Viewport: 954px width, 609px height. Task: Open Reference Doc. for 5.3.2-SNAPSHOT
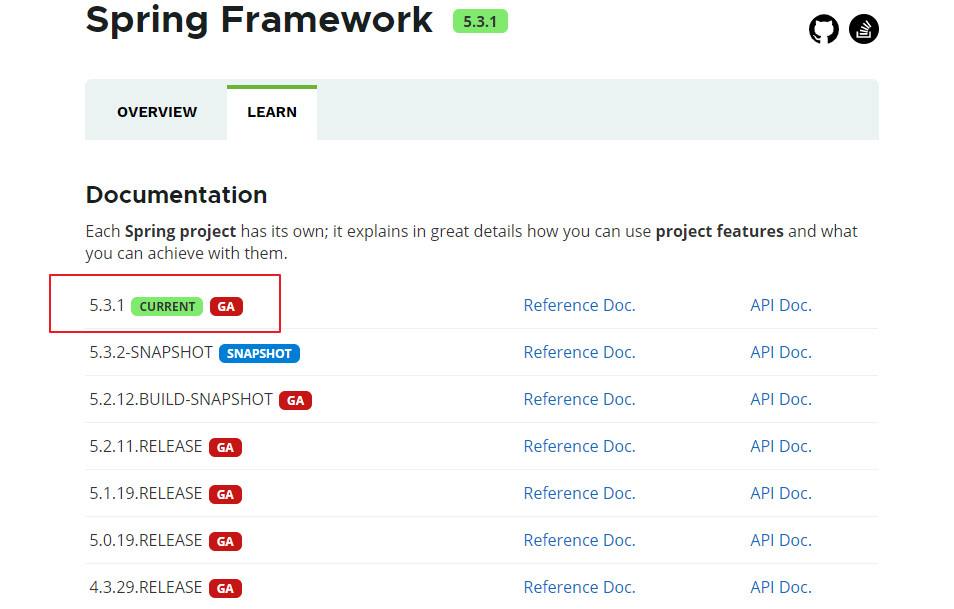coord(579,352)
